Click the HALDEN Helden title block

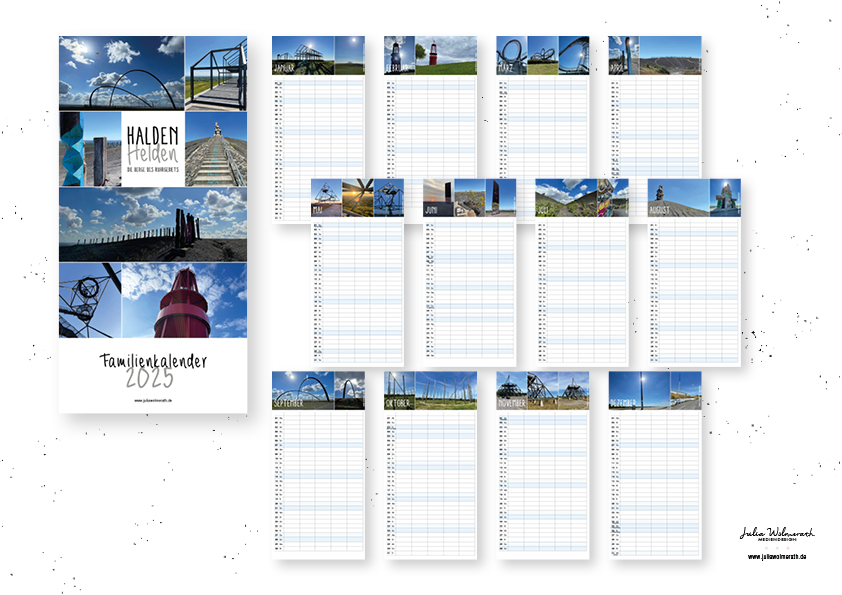153,149
